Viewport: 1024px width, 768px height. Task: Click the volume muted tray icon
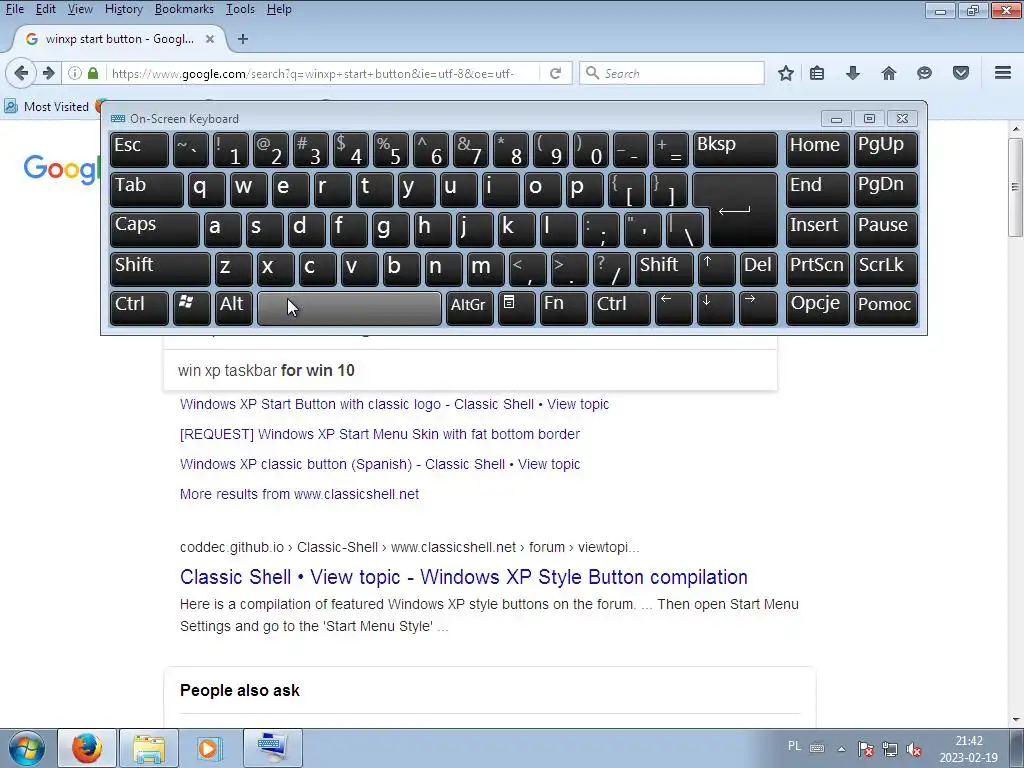[x=914, y=749]
